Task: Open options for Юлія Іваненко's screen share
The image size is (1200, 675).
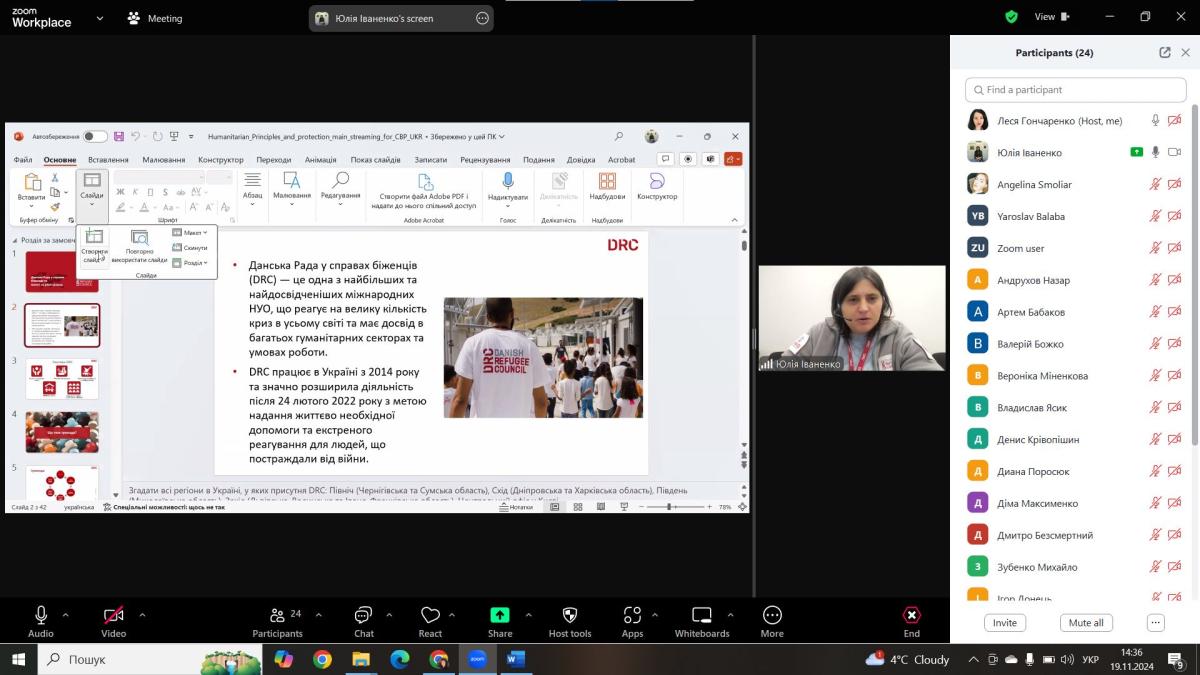Action: coord(482,18)
